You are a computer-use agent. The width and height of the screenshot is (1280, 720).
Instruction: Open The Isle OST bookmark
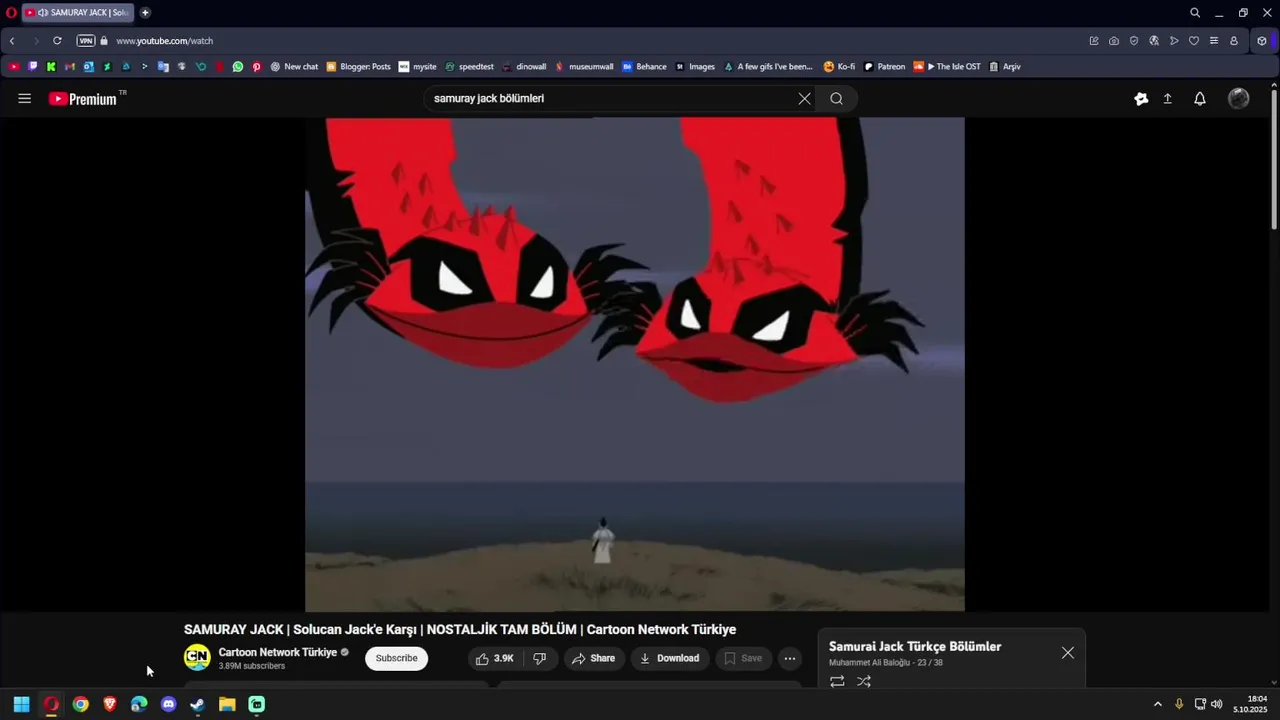946,67
